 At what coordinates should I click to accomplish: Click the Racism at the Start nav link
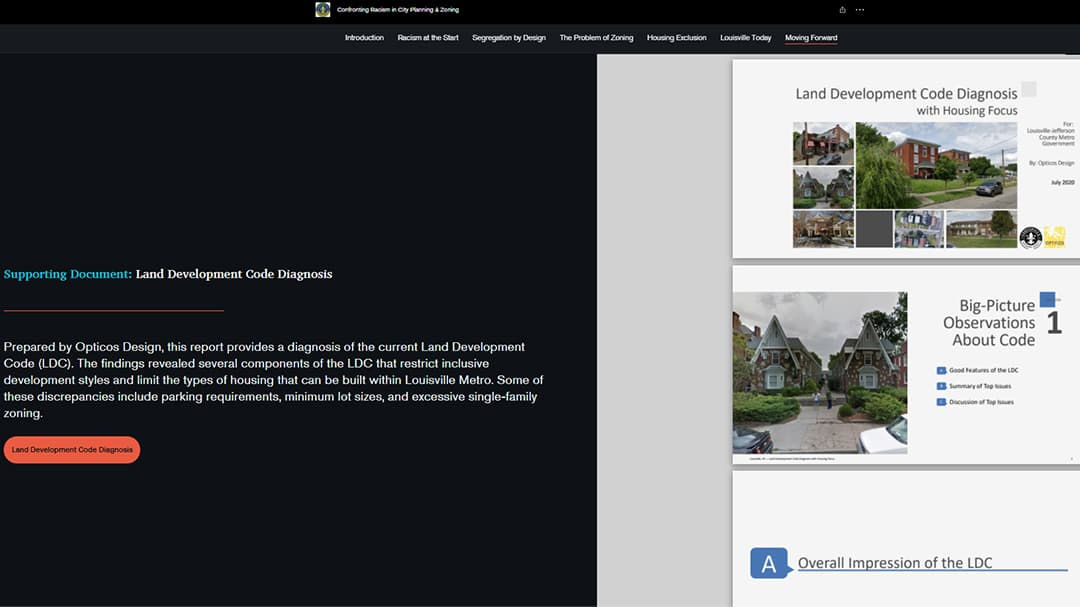tap(428, 37)
